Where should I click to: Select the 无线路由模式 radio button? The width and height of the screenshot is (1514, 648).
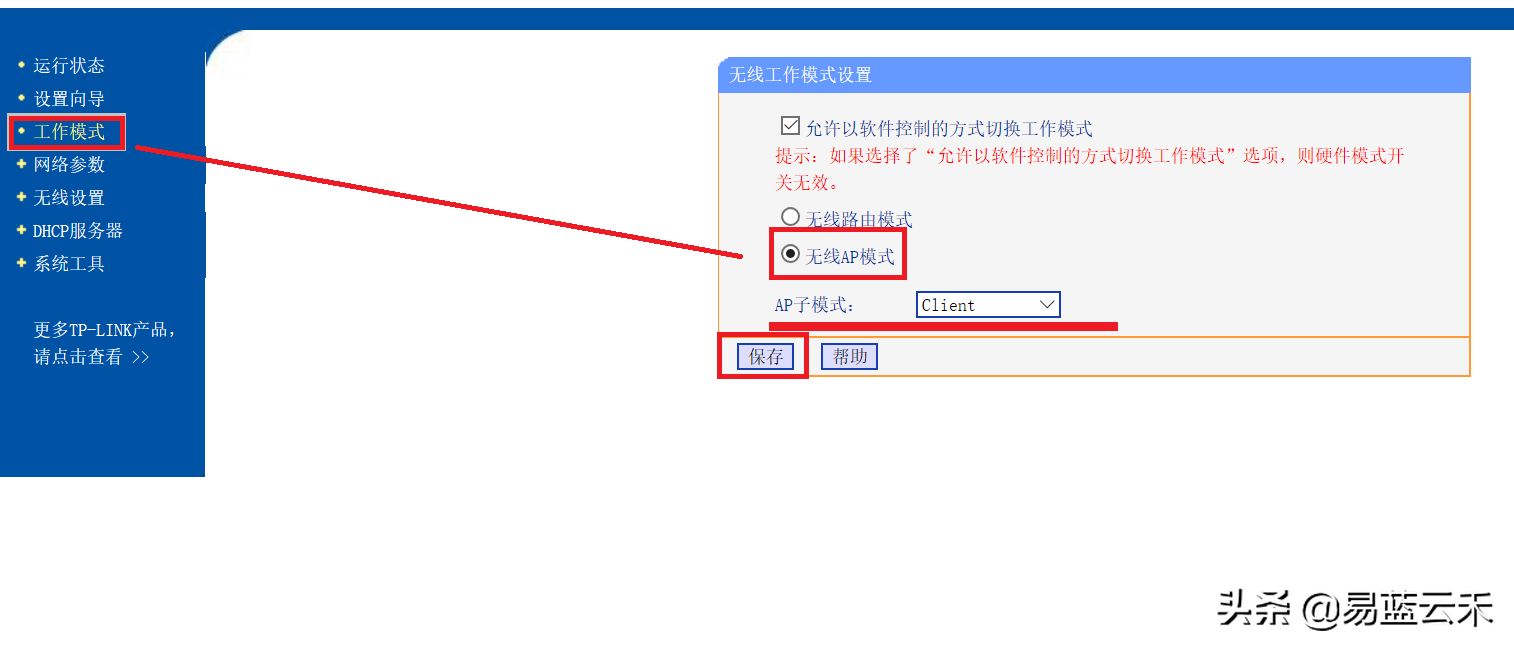point(790,216)
